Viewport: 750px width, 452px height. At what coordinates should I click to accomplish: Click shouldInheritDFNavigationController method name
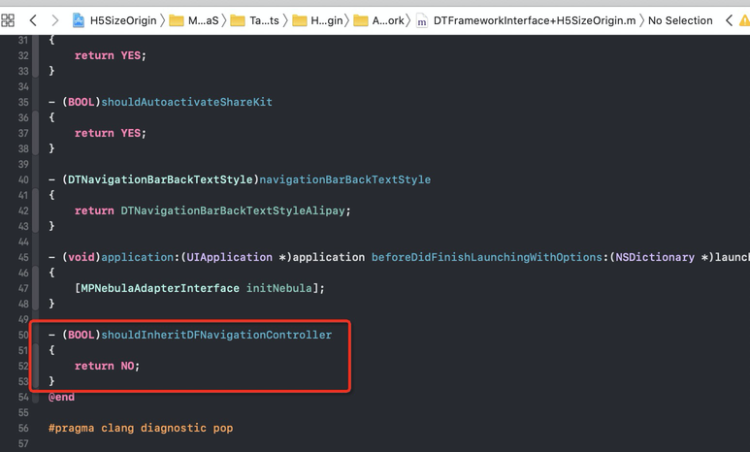click(x=216, y=335)
